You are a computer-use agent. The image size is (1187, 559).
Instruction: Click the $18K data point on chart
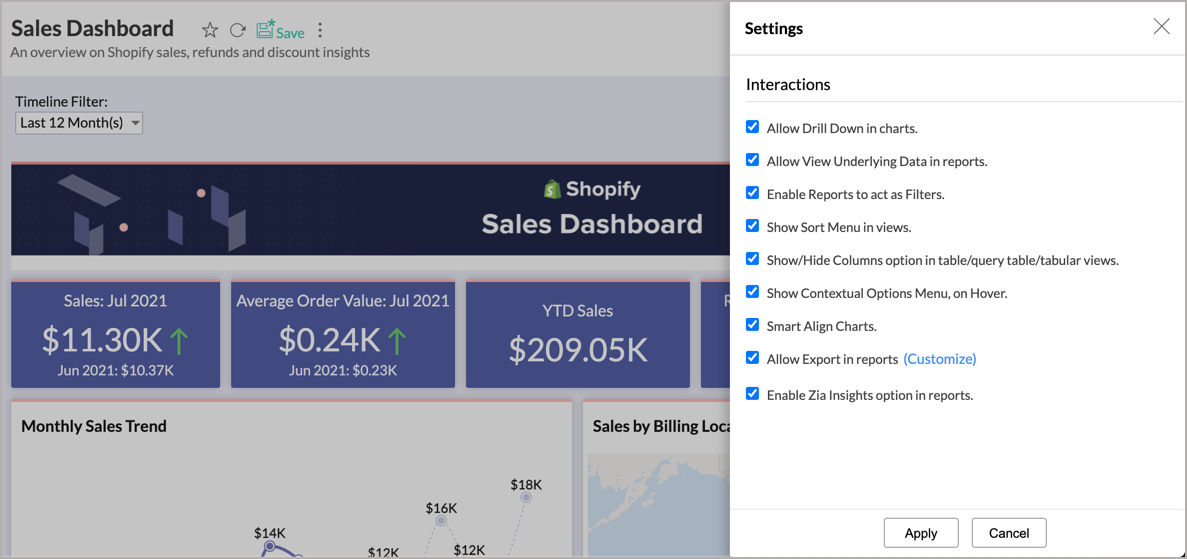tap(526, 497)
